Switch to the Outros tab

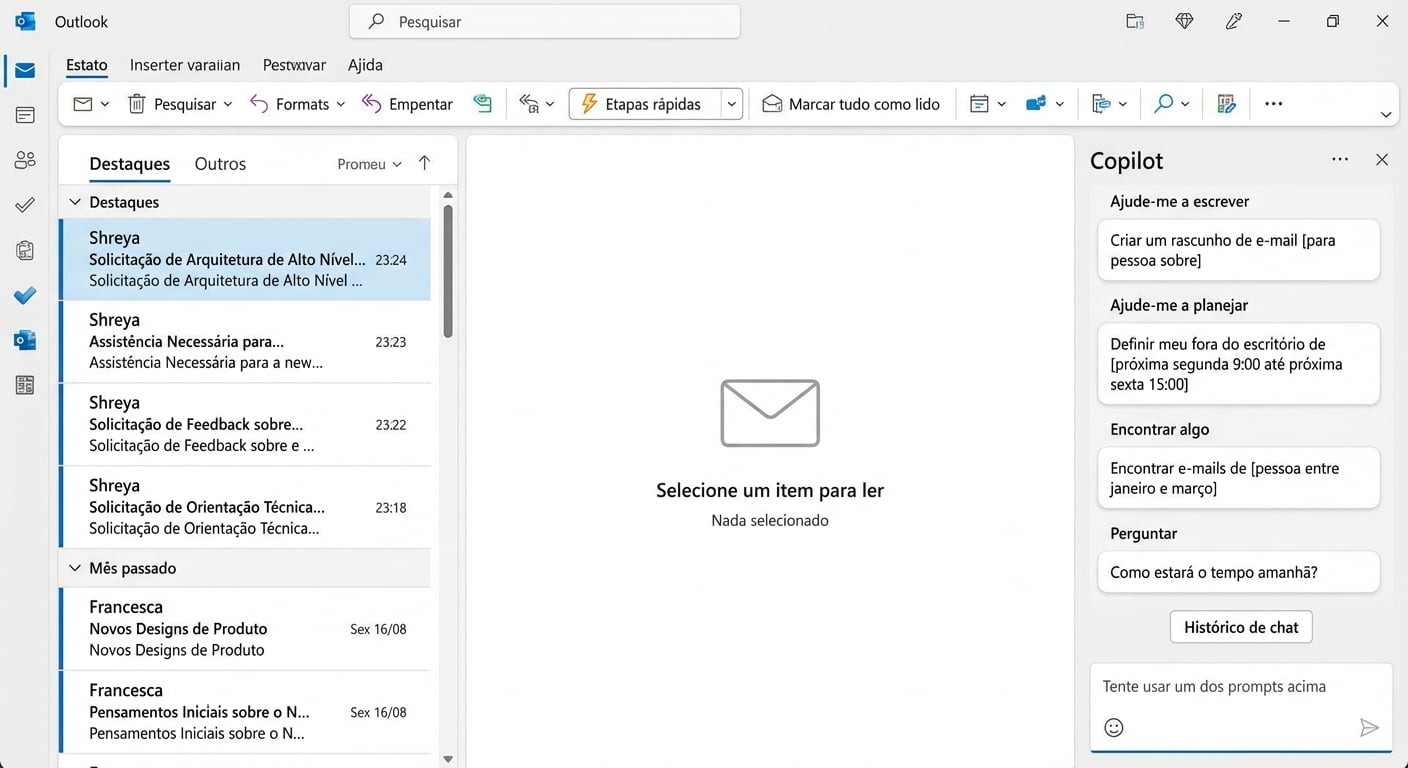219,163
